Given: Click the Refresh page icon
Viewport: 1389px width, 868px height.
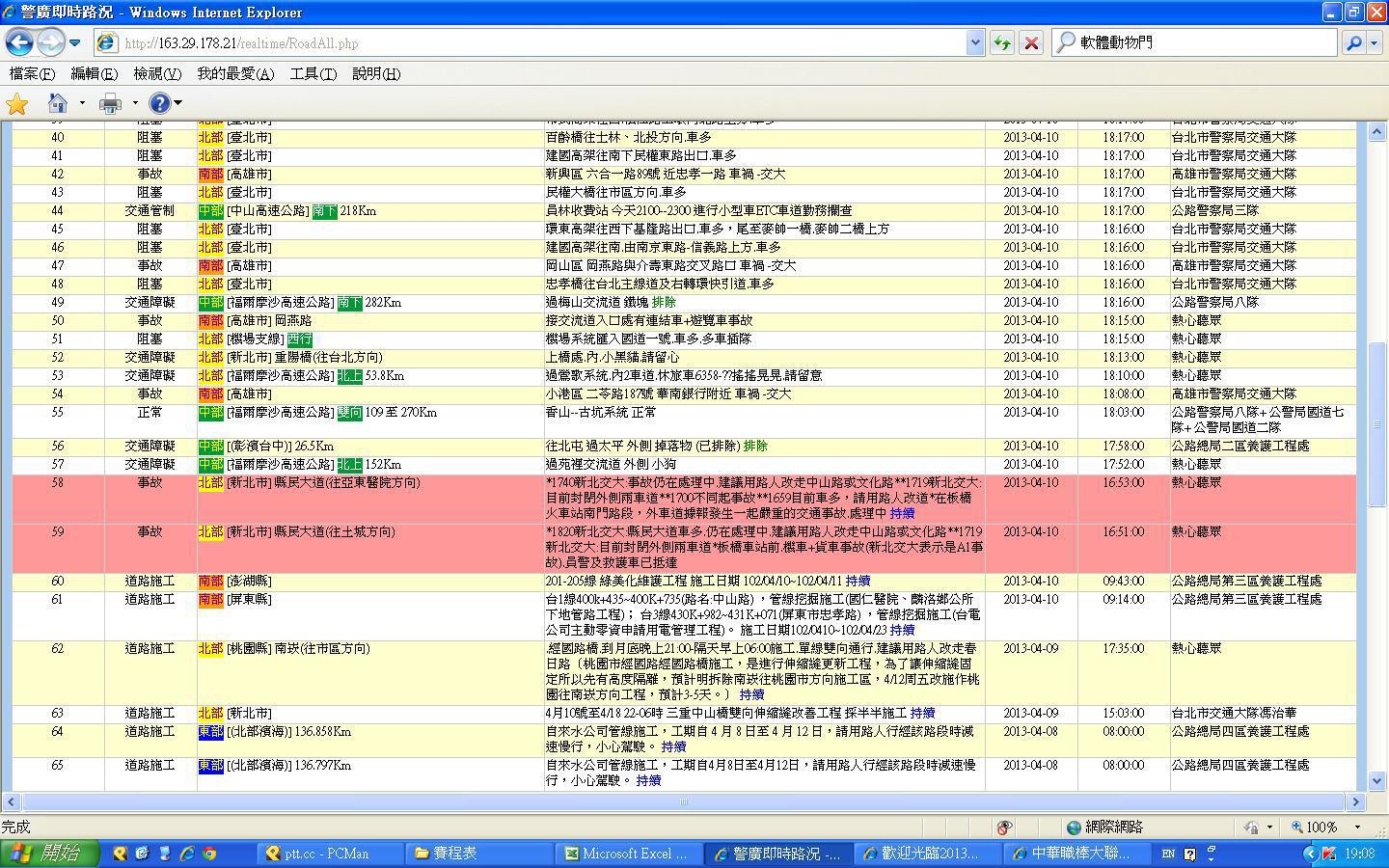Looking at the screenshot, I should click(x=1001, y=42).
